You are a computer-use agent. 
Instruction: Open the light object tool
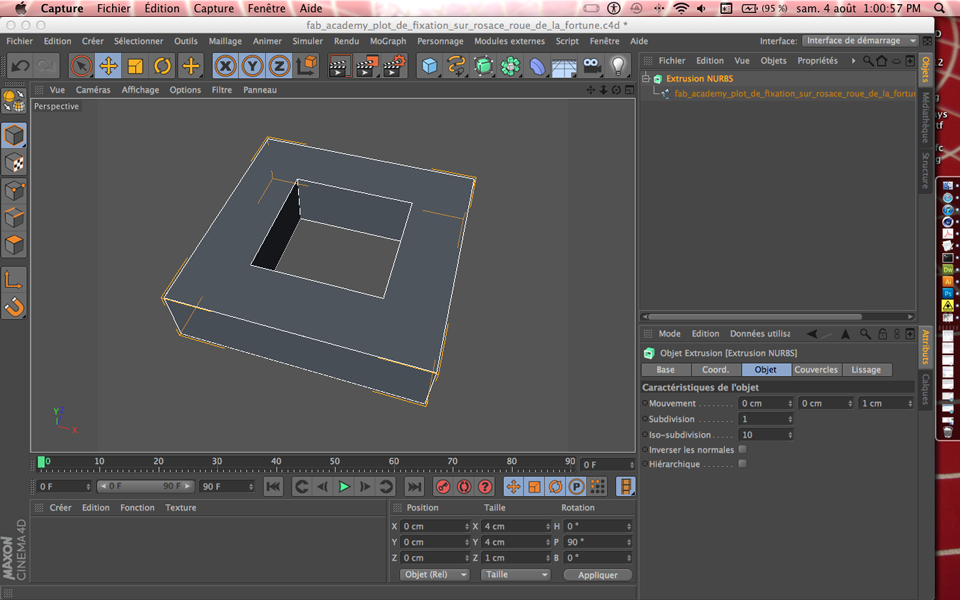coord(619,67)
